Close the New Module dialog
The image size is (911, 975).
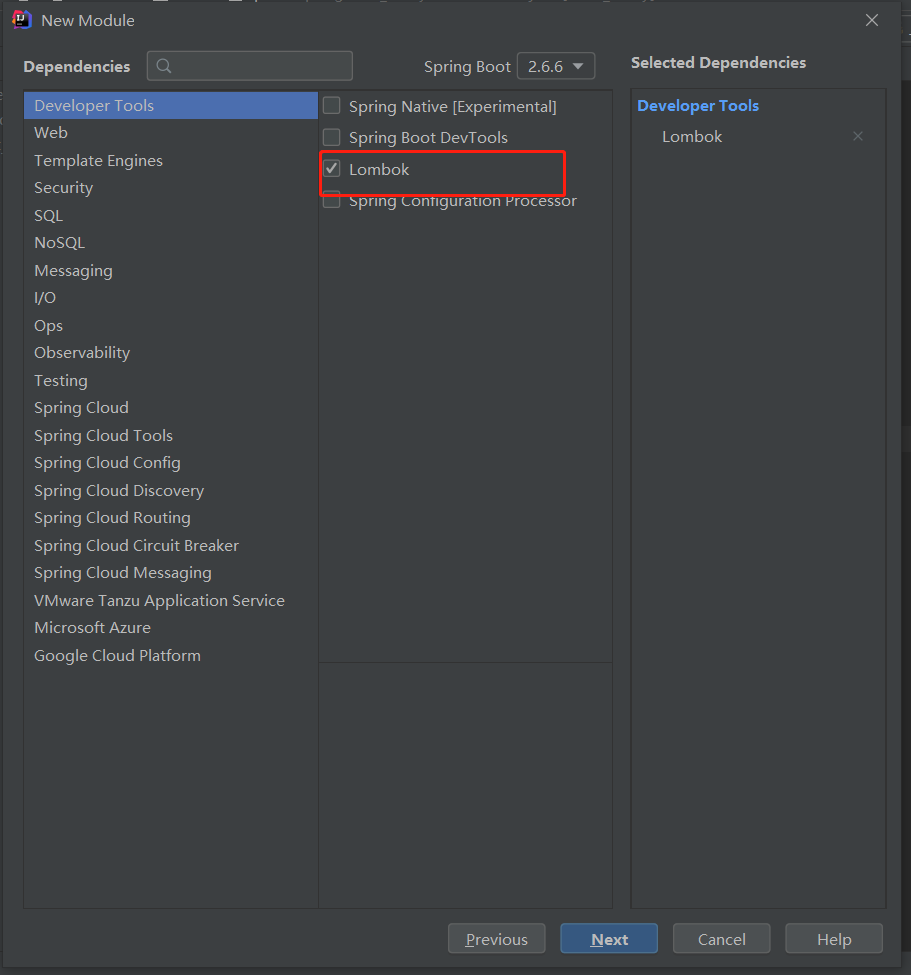tap(872, 20)
